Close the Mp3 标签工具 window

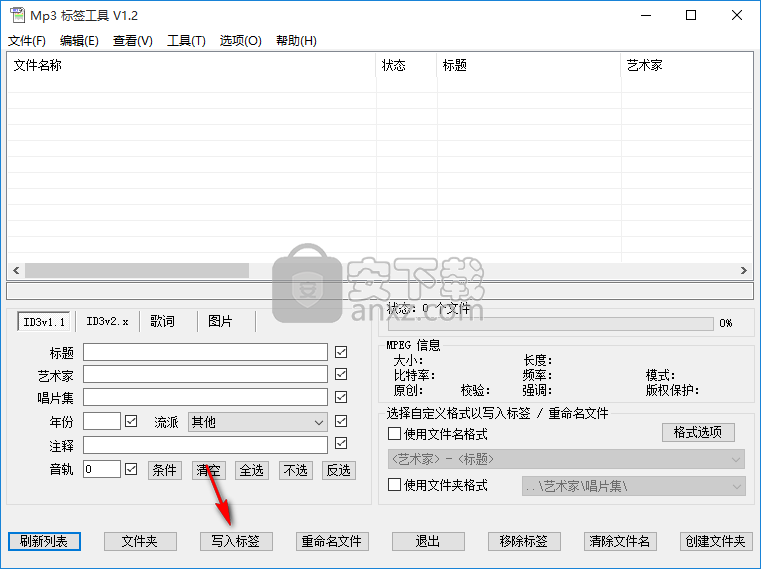pos(736,15)
